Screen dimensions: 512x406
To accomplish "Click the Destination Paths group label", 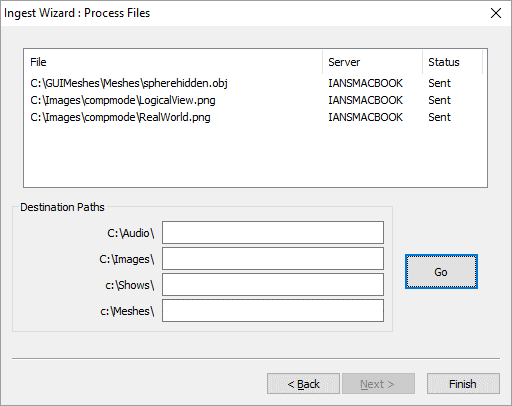I will coord(62,207).
